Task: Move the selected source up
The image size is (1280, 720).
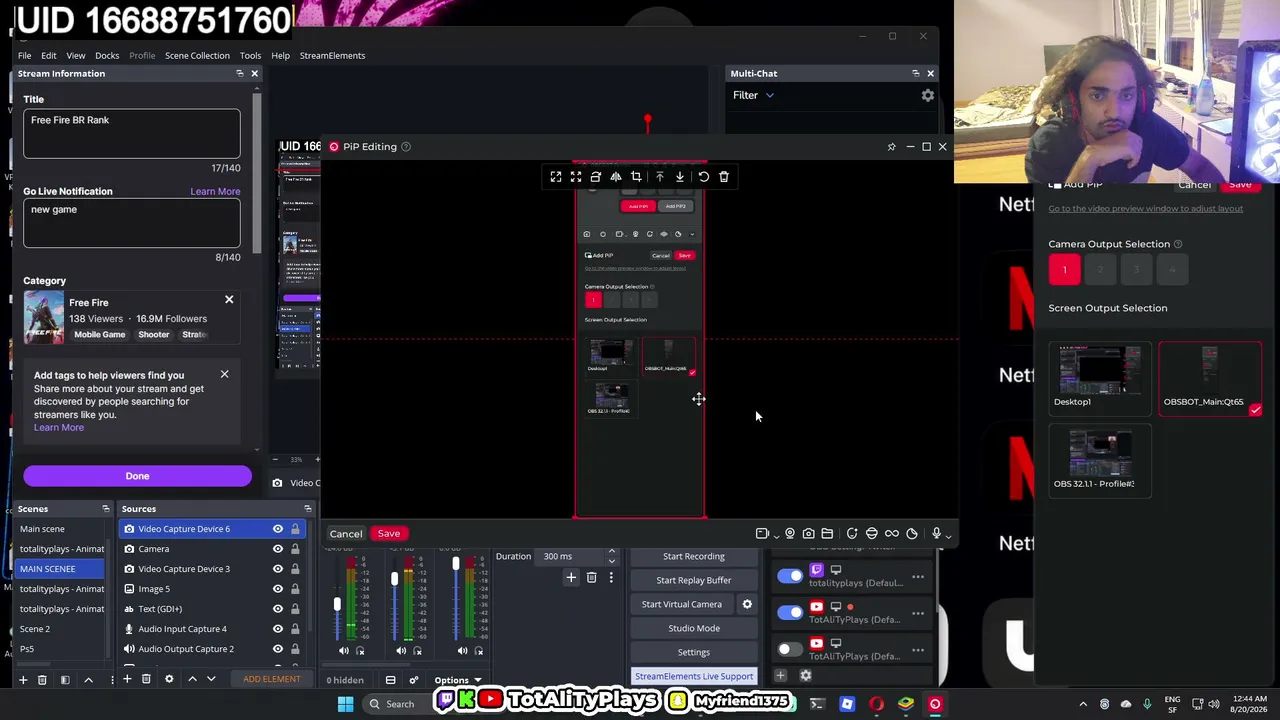Action: [192, 680]
